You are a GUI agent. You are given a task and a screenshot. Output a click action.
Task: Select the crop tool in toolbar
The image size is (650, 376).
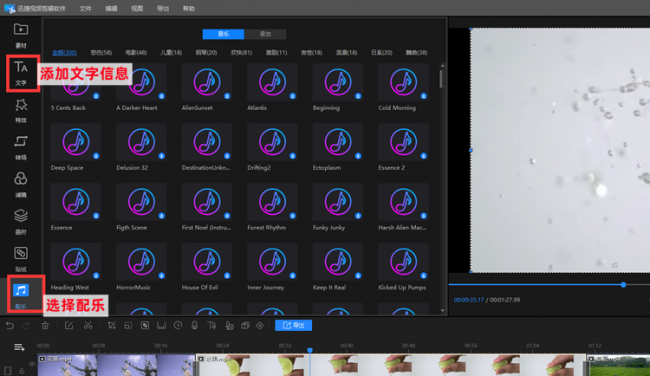(x=112, y=326)
